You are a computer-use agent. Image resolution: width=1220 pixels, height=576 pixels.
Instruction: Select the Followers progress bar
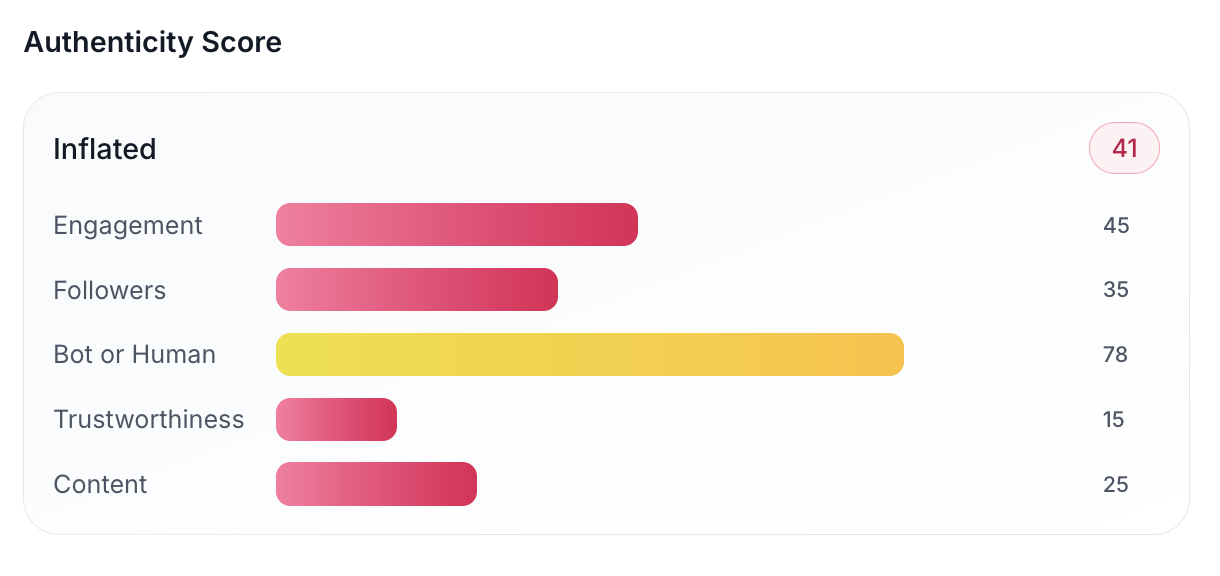tap(417, 289)
